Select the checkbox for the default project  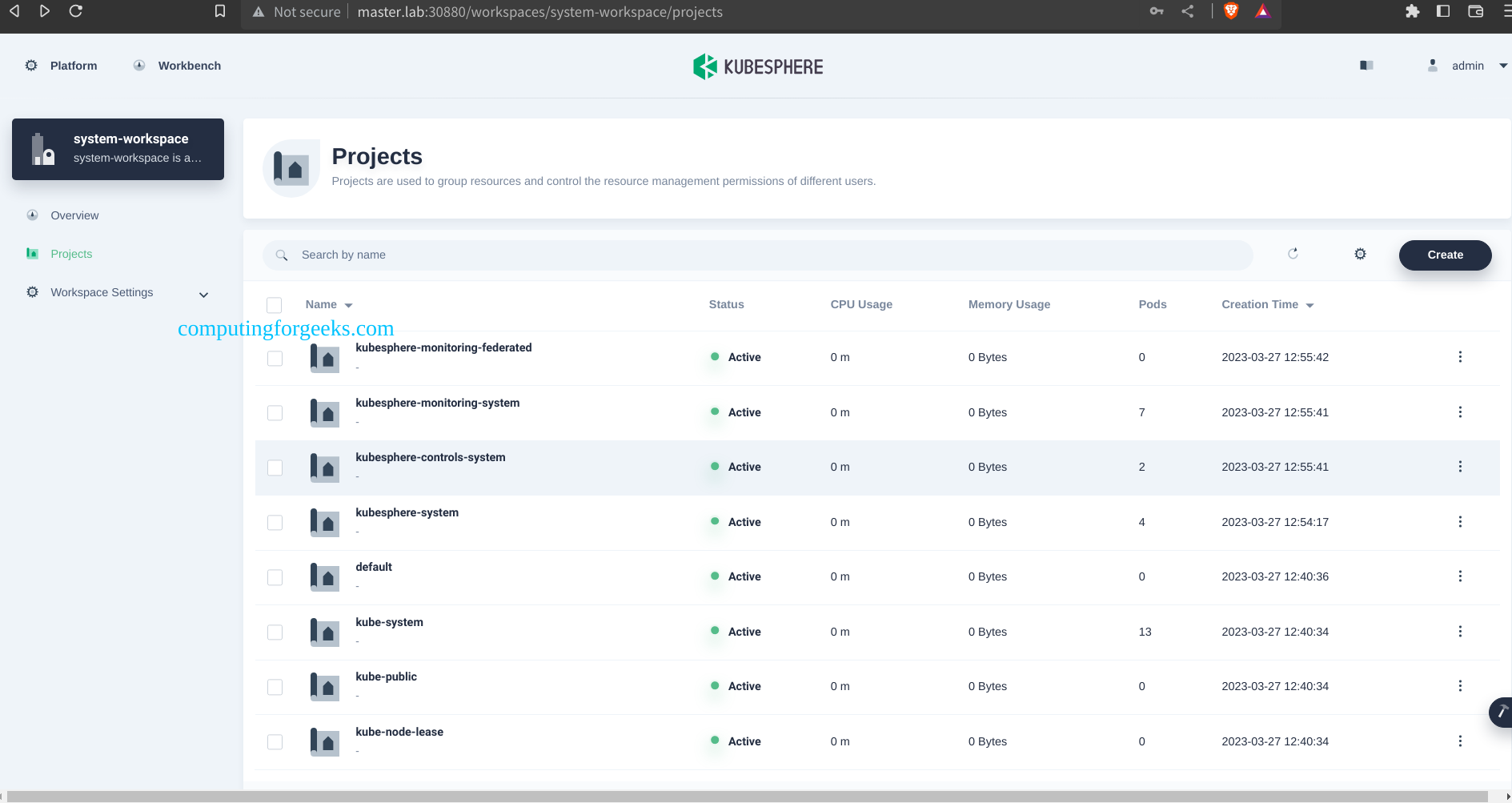(x=275, y=576)
